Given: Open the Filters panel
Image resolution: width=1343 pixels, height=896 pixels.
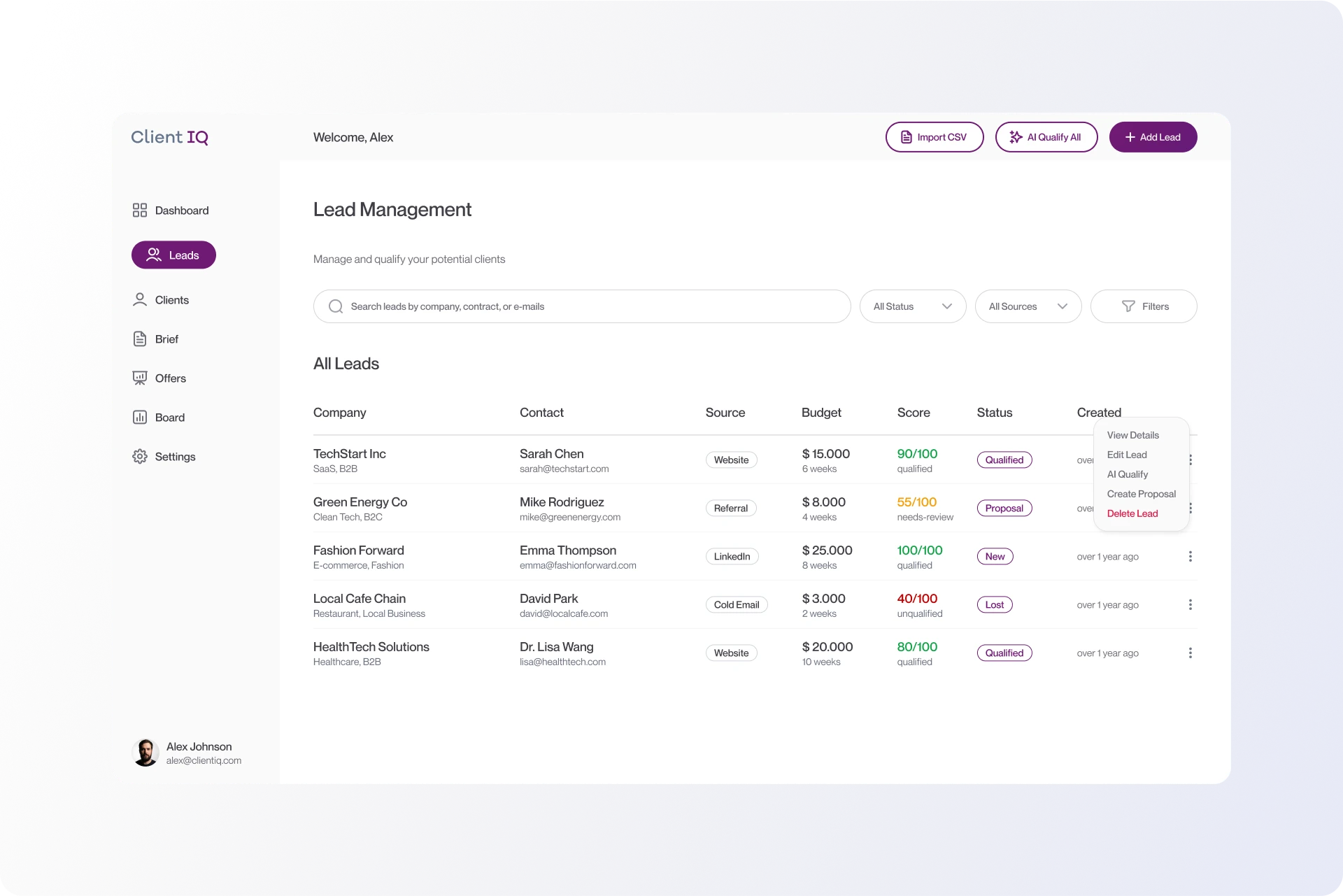Looking at the screenshot, I should 1144,306.
